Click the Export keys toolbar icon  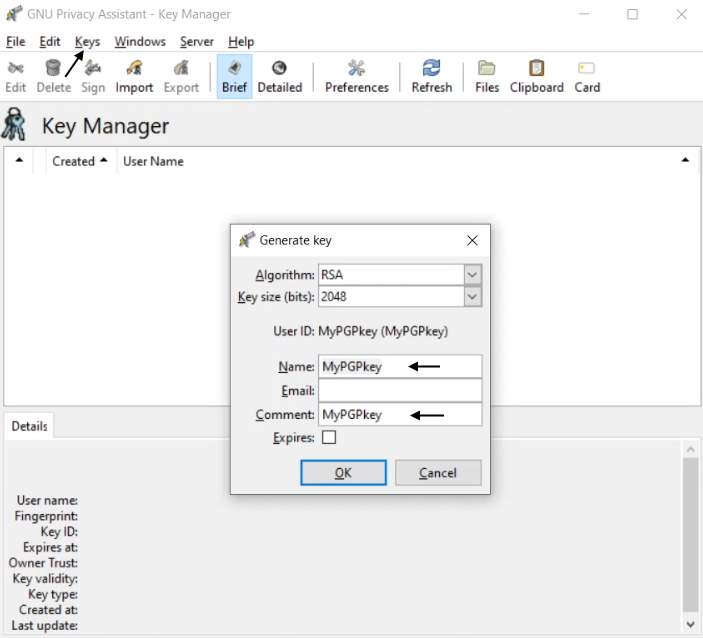click(181, 68)
